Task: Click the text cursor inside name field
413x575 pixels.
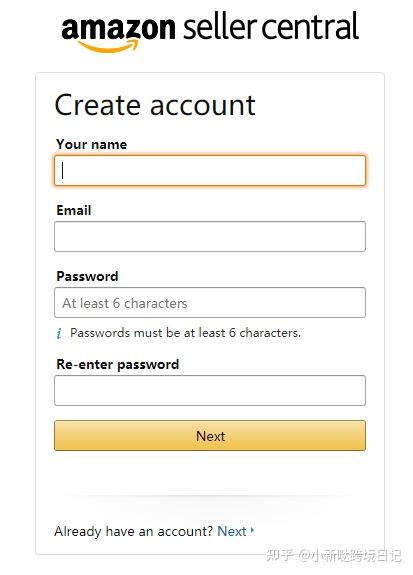Action: point(63,171)
